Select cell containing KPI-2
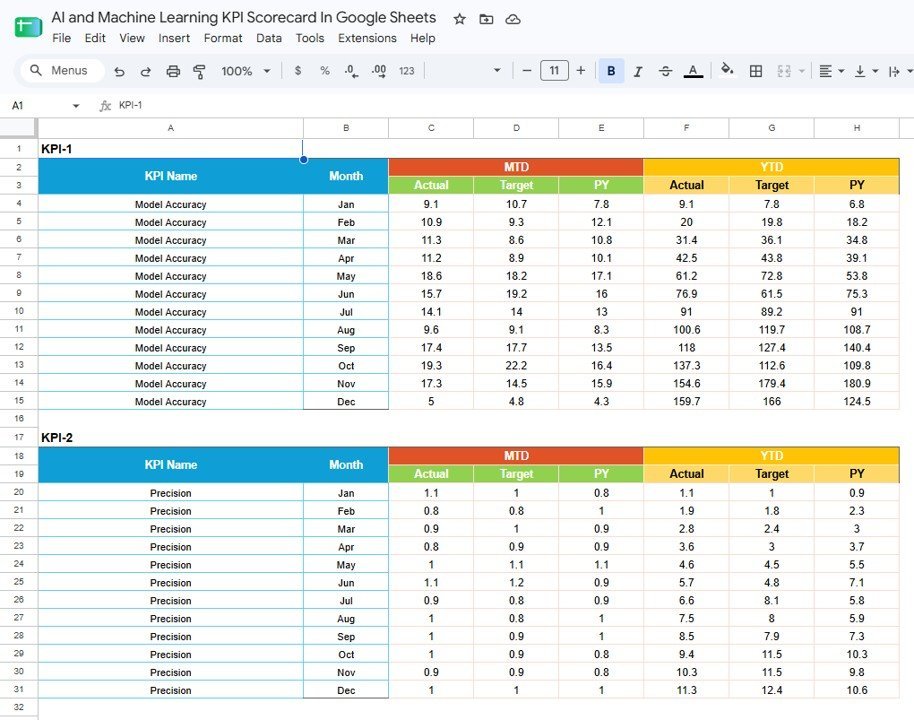Screen dimensions: 914x720 [x=171, y=438]
